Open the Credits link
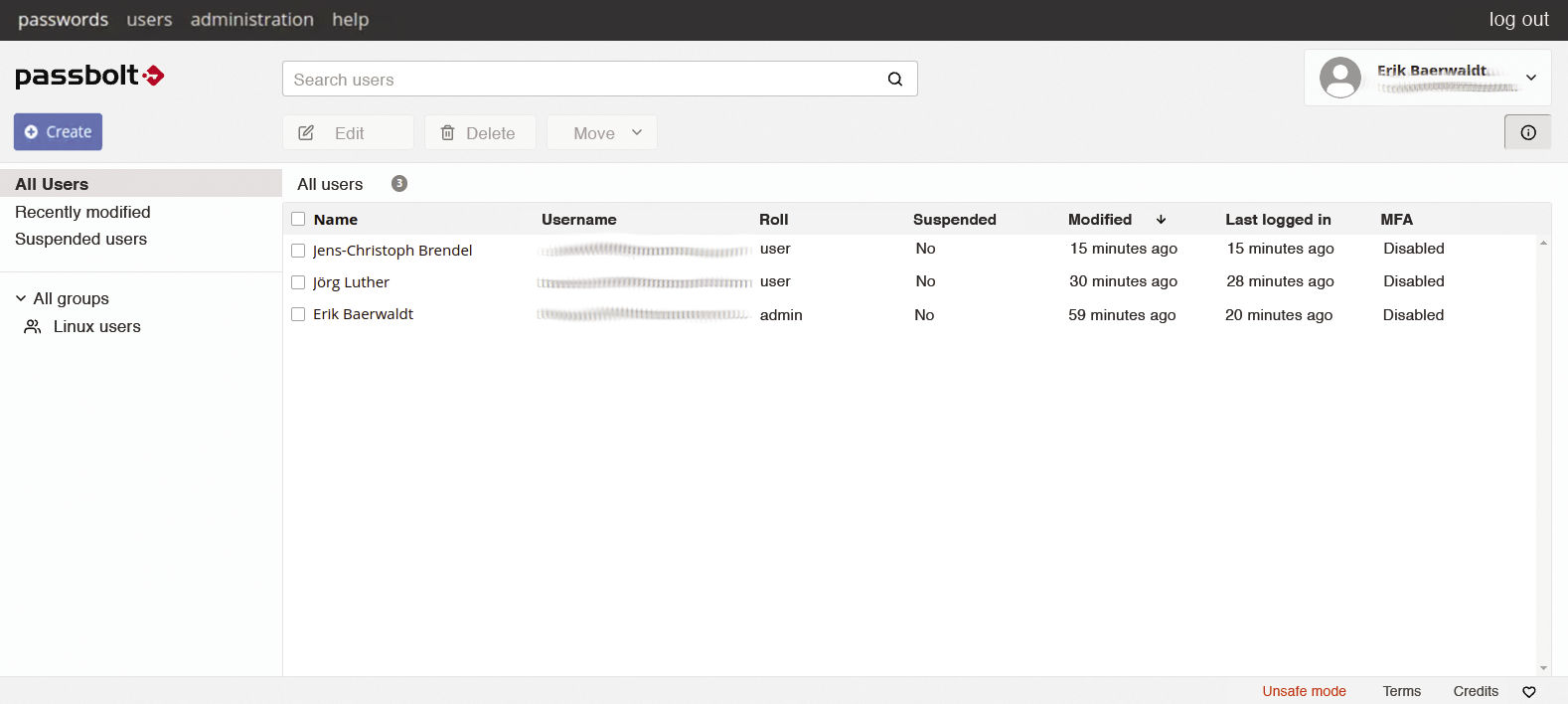This screenshot has height=704, width=1568. [1476, 691]
